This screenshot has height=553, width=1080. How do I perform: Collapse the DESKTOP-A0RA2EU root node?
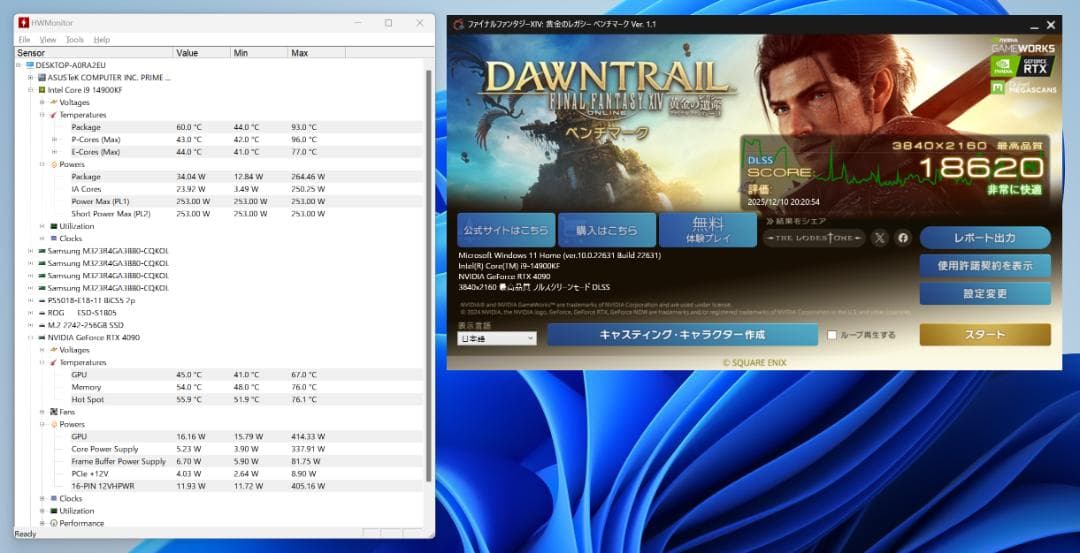(x=19, y=65)
